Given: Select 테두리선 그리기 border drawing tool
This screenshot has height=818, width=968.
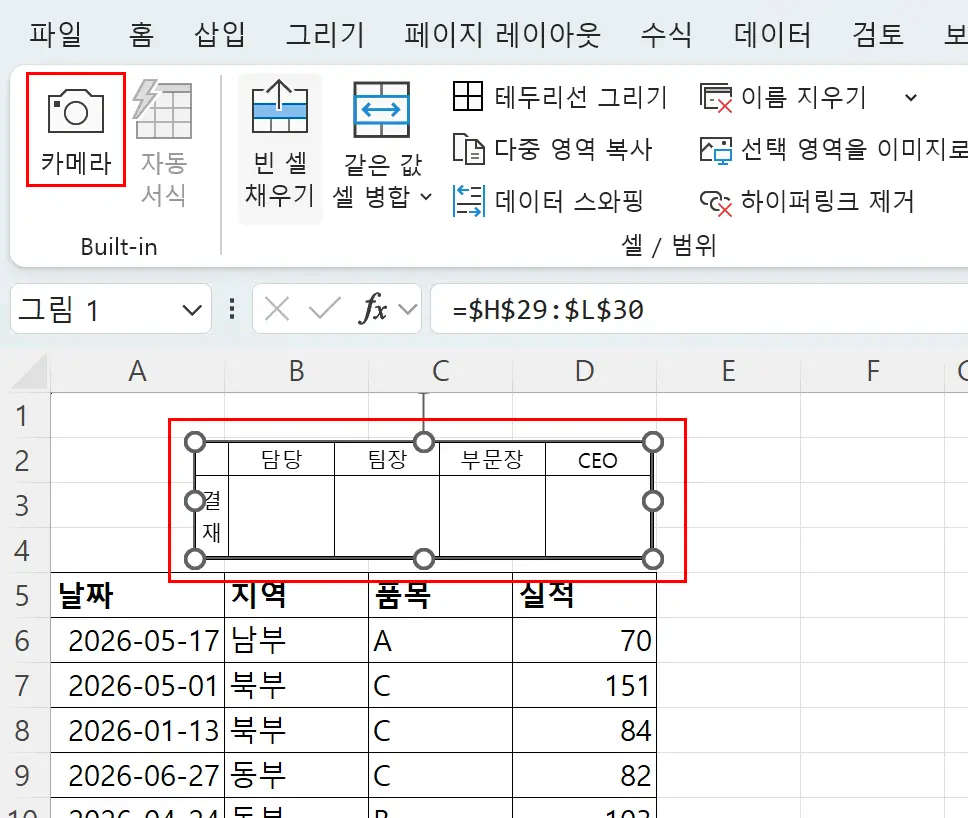Looking at the screenshot, I should [x=466, y=97].
